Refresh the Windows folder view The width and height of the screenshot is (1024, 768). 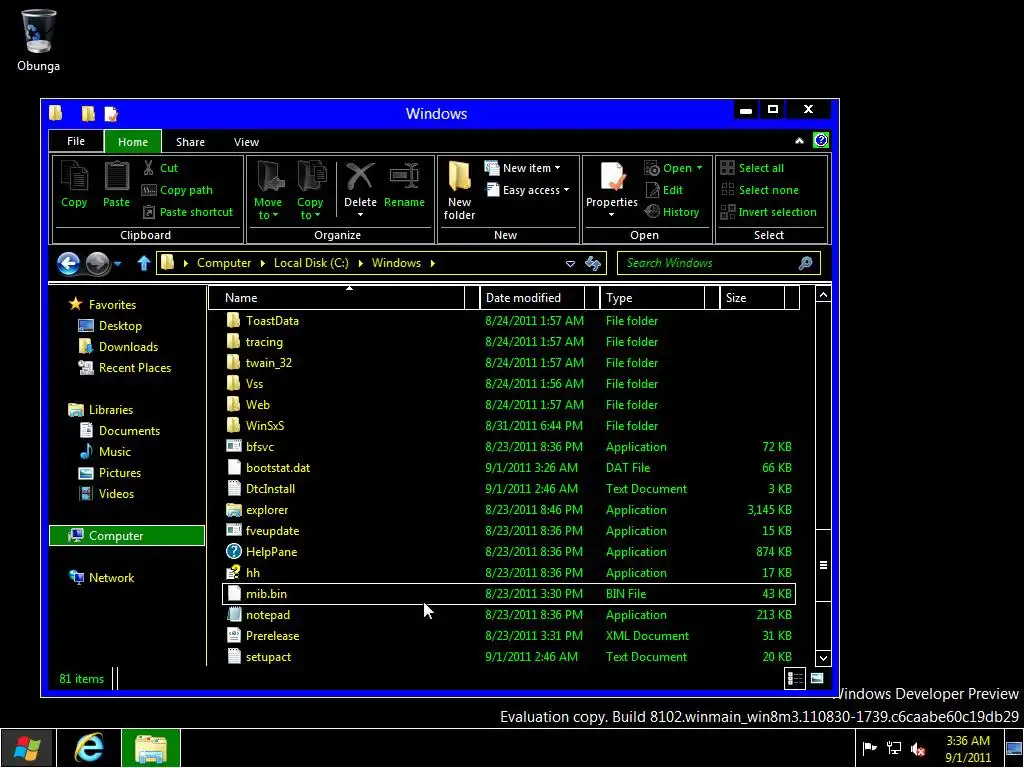tap(593, 263)
